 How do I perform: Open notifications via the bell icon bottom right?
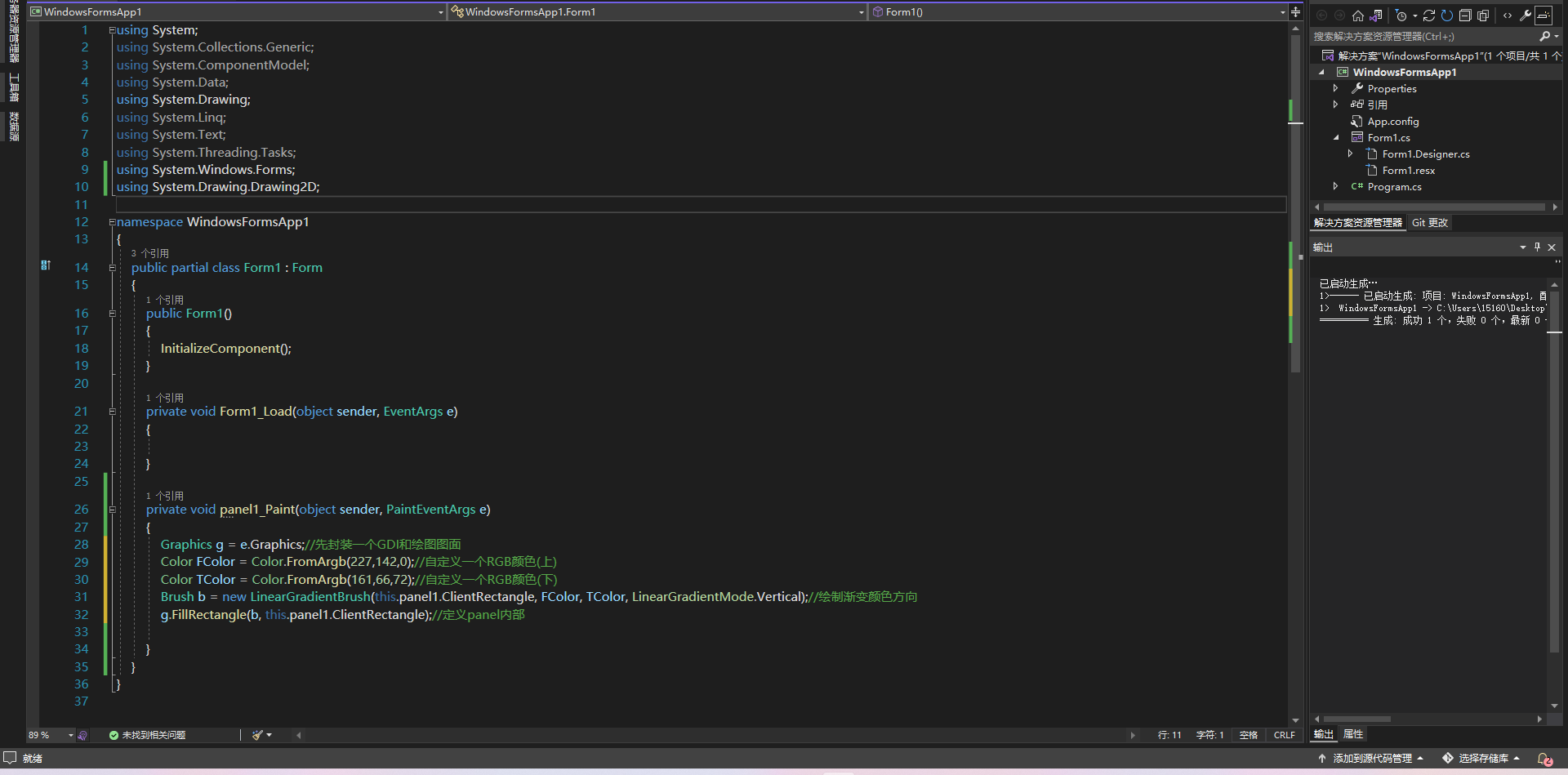pos(1543,759)
